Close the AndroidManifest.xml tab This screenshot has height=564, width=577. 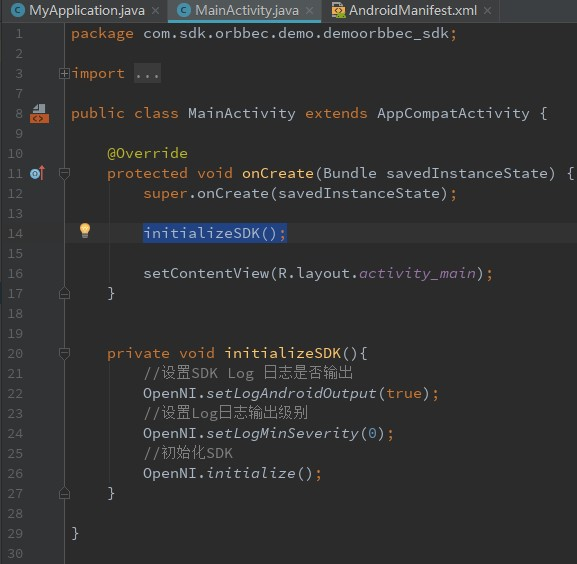click(x=488, y=11)
